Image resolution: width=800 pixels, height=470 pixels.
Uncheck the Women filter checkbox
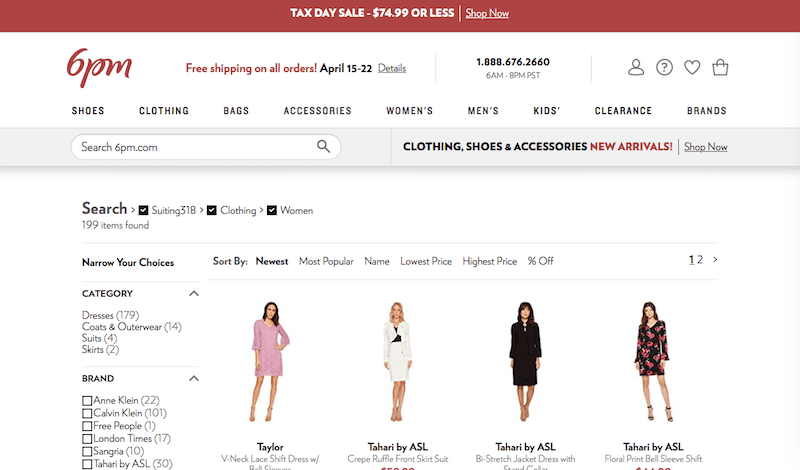[x=272, y=210]
